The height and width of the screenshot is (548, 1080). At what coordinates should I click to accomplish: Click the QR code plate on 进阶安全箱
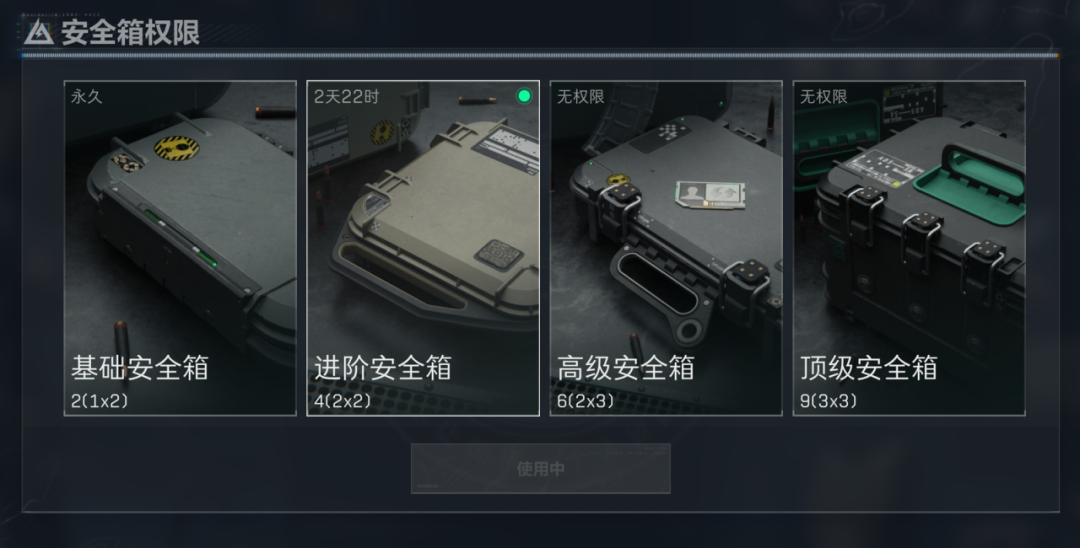tap(498, 255)
